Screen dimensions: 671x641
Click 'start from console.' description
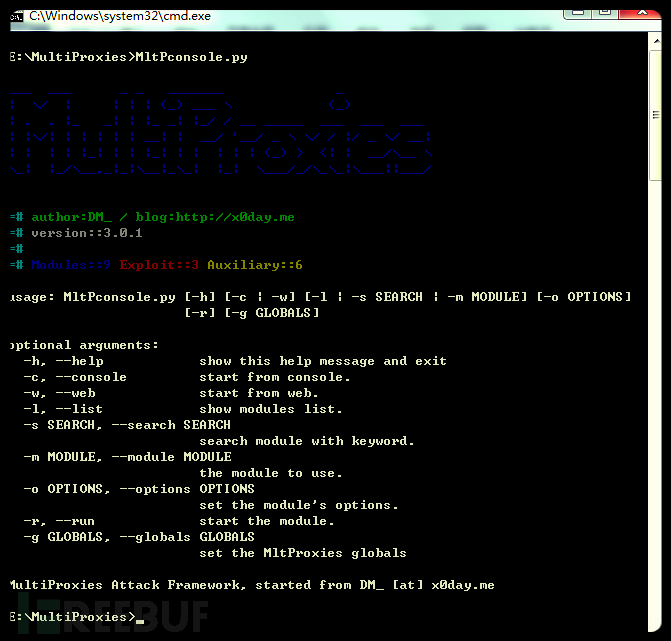point(275,377)
